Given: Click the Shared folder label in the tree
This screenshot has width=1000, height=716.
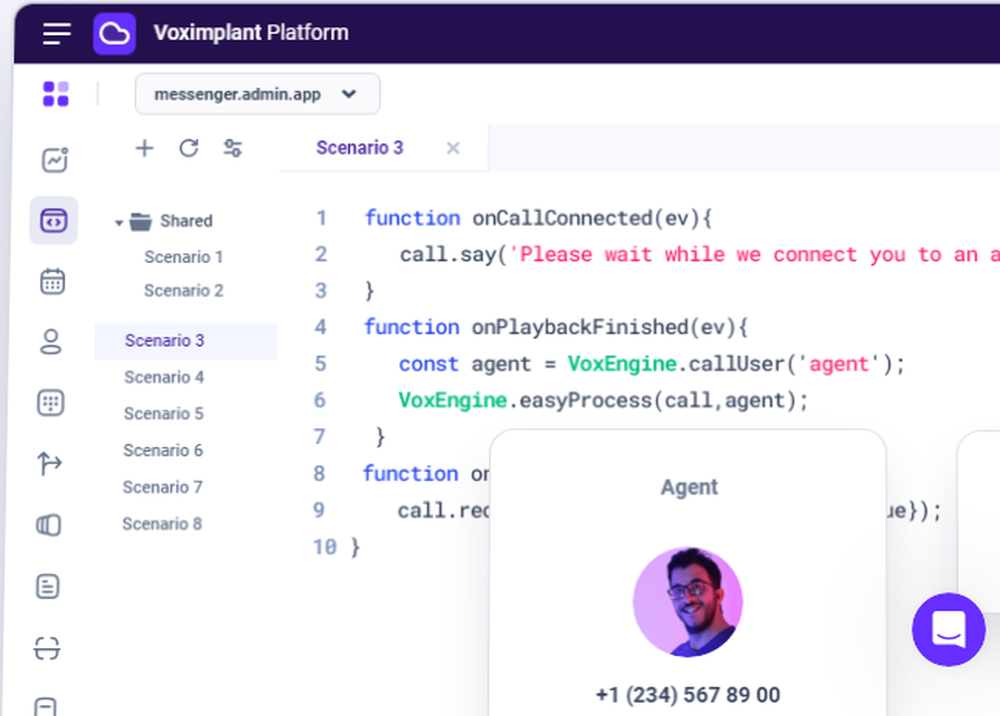Looking at the screenshot, I should [186, 221].
